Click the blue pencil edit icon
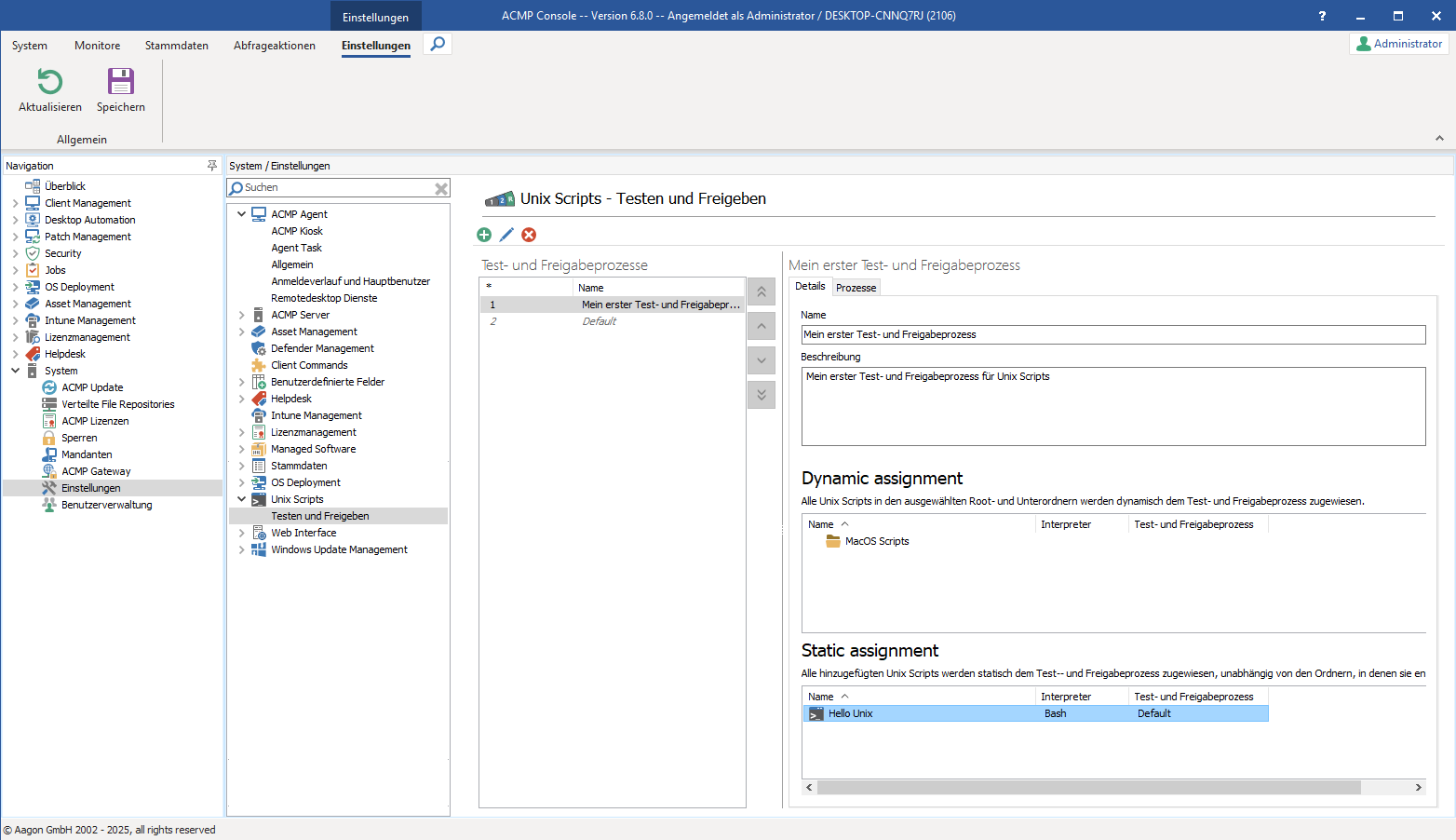Screen dimensions: 1456x840 click(x=506, y=235)
